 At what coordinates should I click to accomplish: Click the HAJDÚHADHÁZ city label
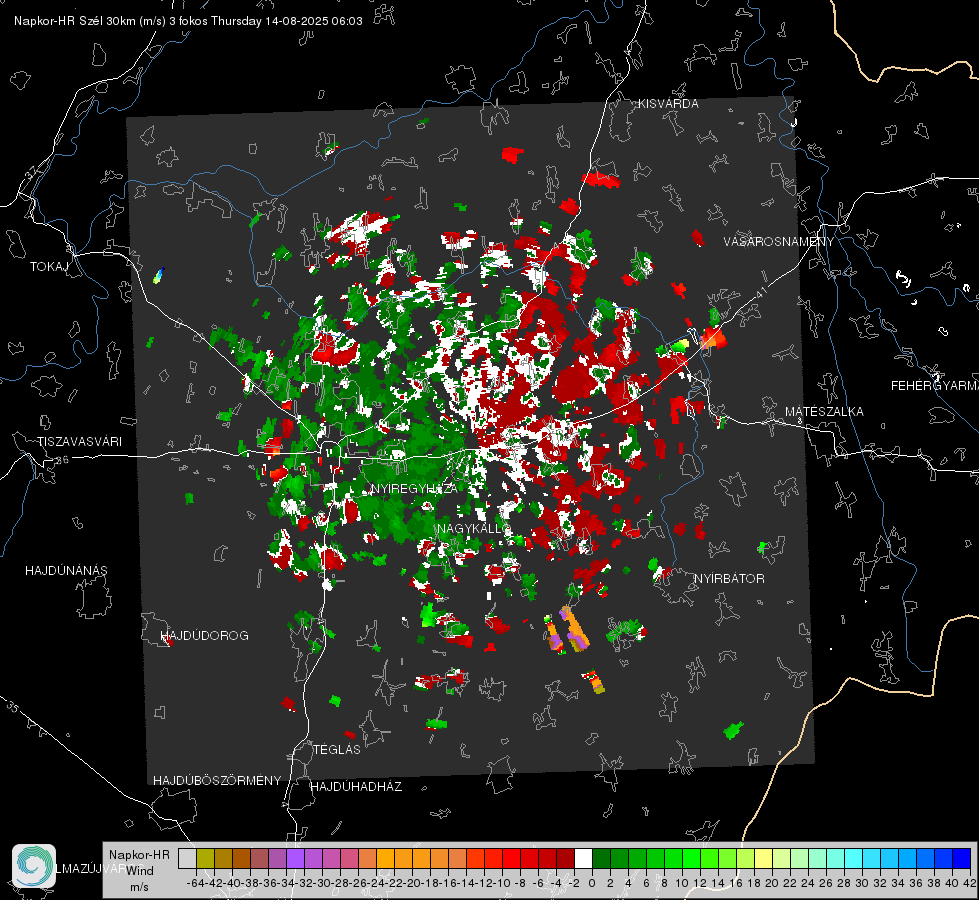coord(356,787)
